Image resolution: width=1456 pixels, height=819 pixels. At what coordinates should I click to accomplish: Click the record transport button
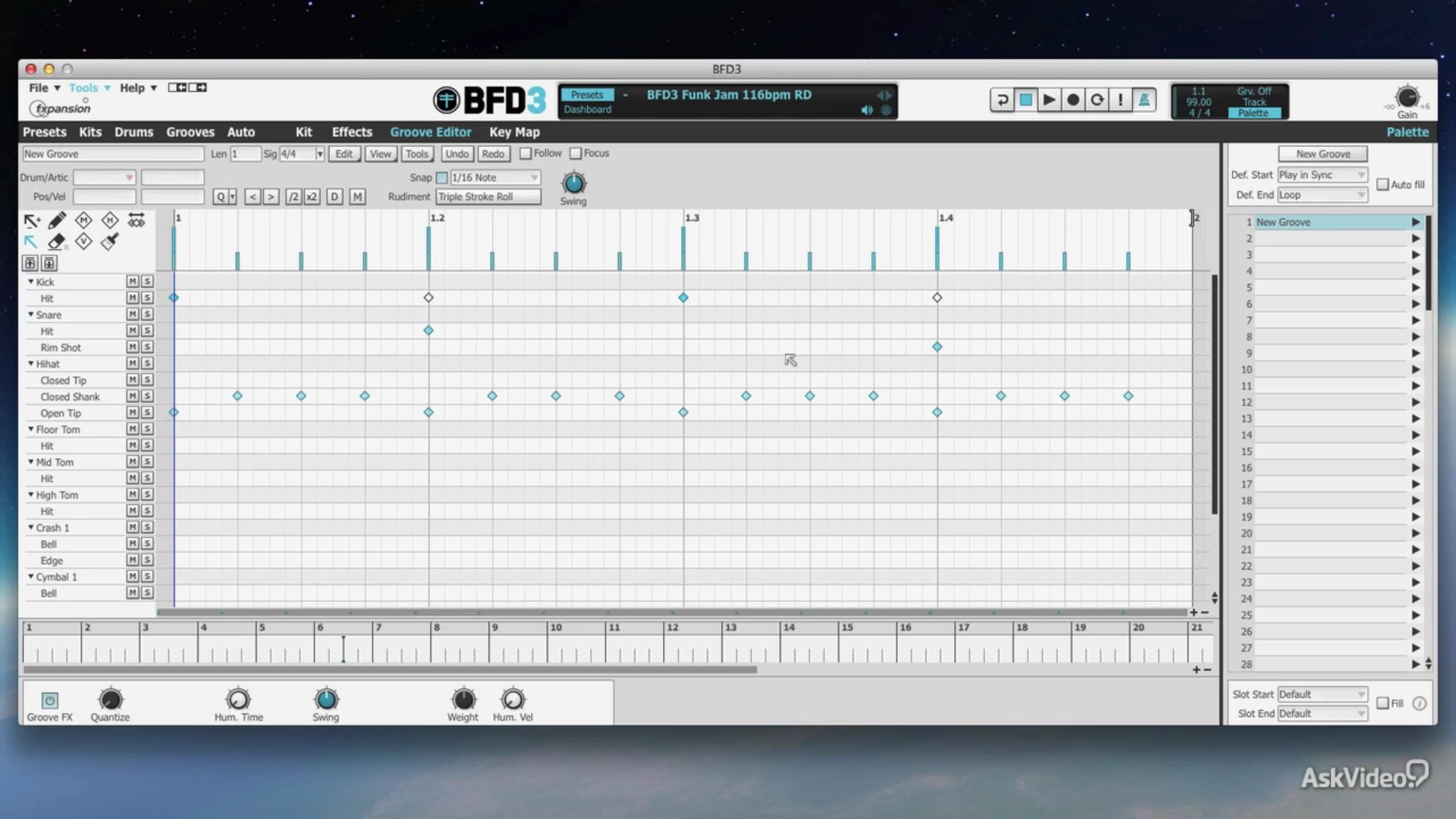1072,100
